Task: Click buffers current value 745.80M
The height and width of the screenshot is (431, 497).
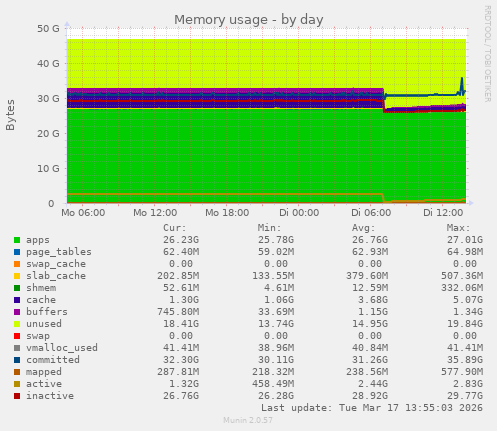Action: click(x=178, y=312)
